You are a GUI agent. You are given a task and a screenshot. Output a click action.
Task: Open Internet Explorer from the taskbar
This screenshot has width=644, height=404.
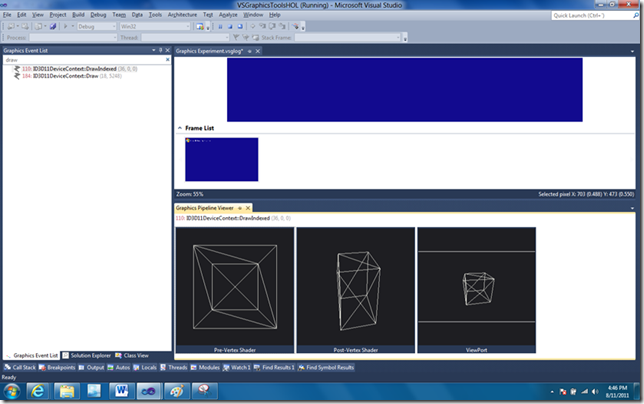38,391
